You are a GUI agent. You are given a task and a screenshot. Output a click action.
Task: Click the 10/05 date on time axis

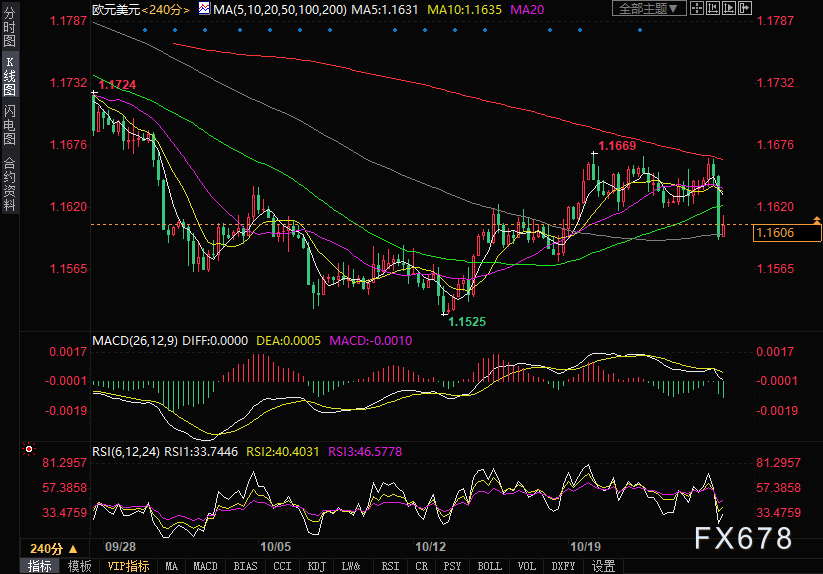276,547
